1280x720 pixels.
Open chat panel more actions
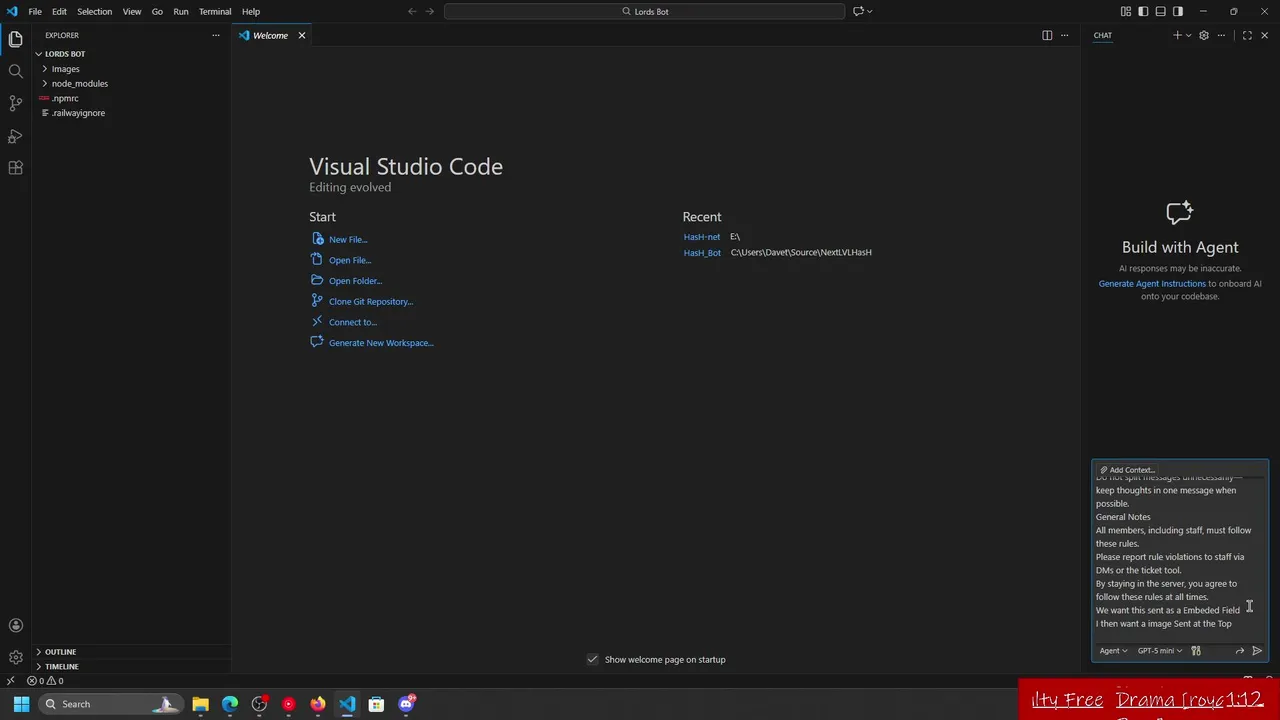pos(1221,35)
